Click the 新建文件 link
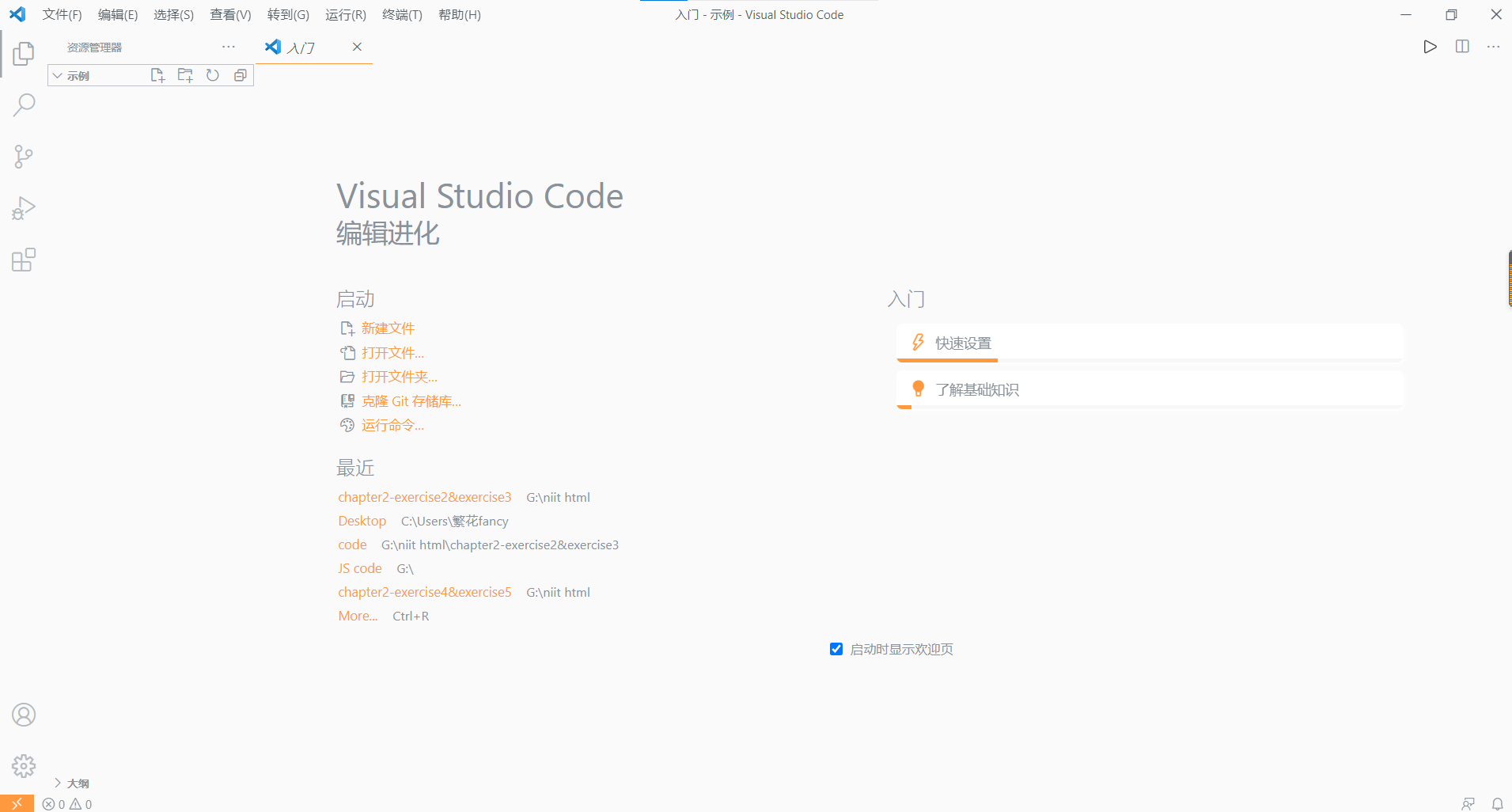Viewport: 1512px width, 812px height. 388,328
